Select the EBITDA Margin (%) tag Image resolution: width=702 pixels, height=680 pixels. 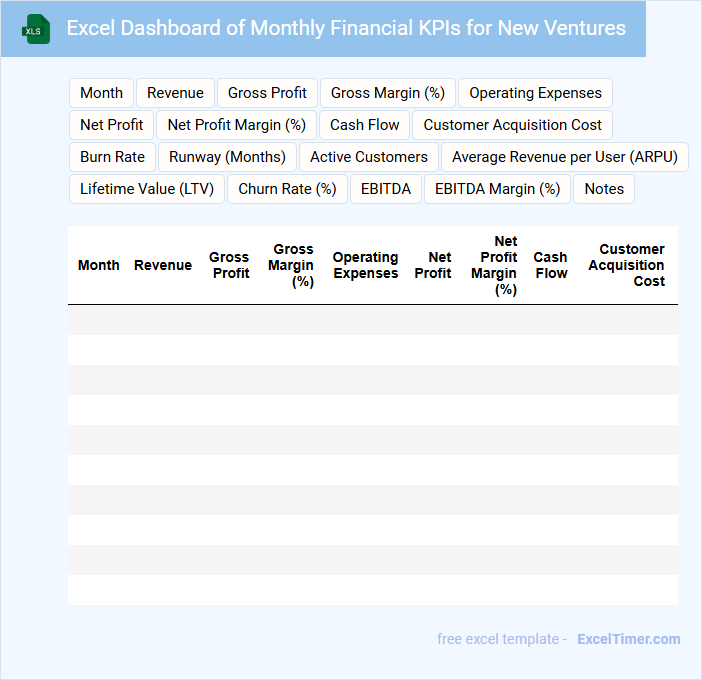click(497, 189)
